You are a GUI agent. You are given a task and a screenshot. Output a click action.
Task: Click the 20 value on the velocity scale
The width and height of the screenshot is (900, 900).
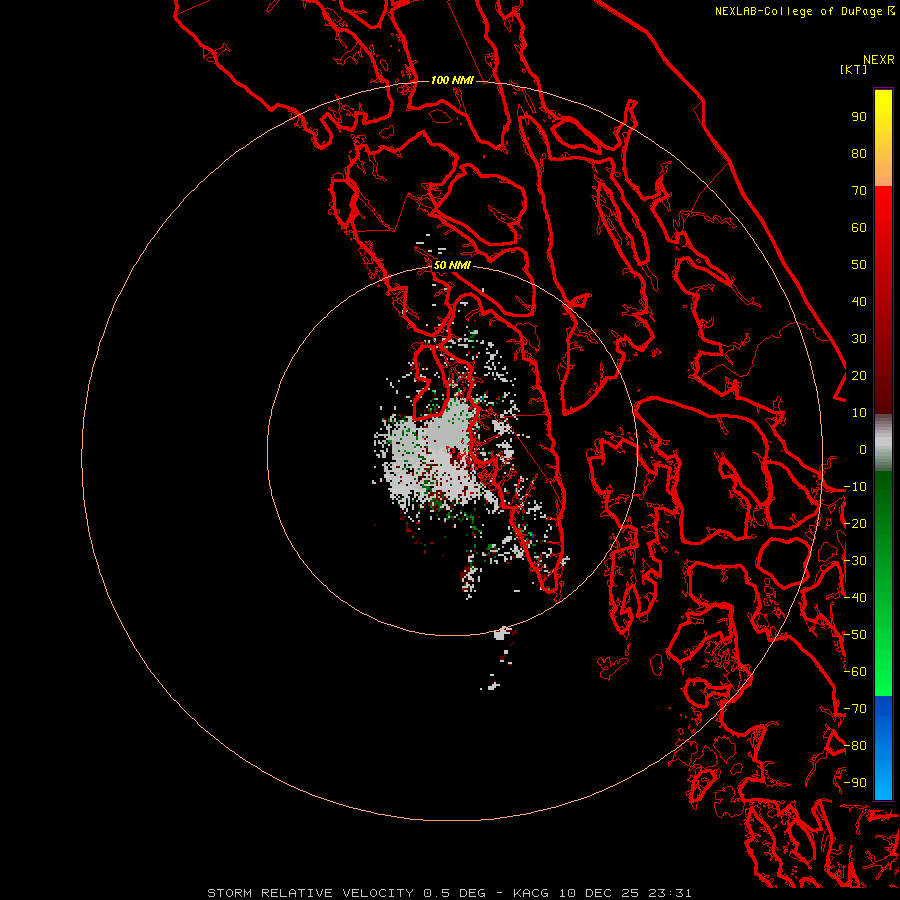coord(859,376)
